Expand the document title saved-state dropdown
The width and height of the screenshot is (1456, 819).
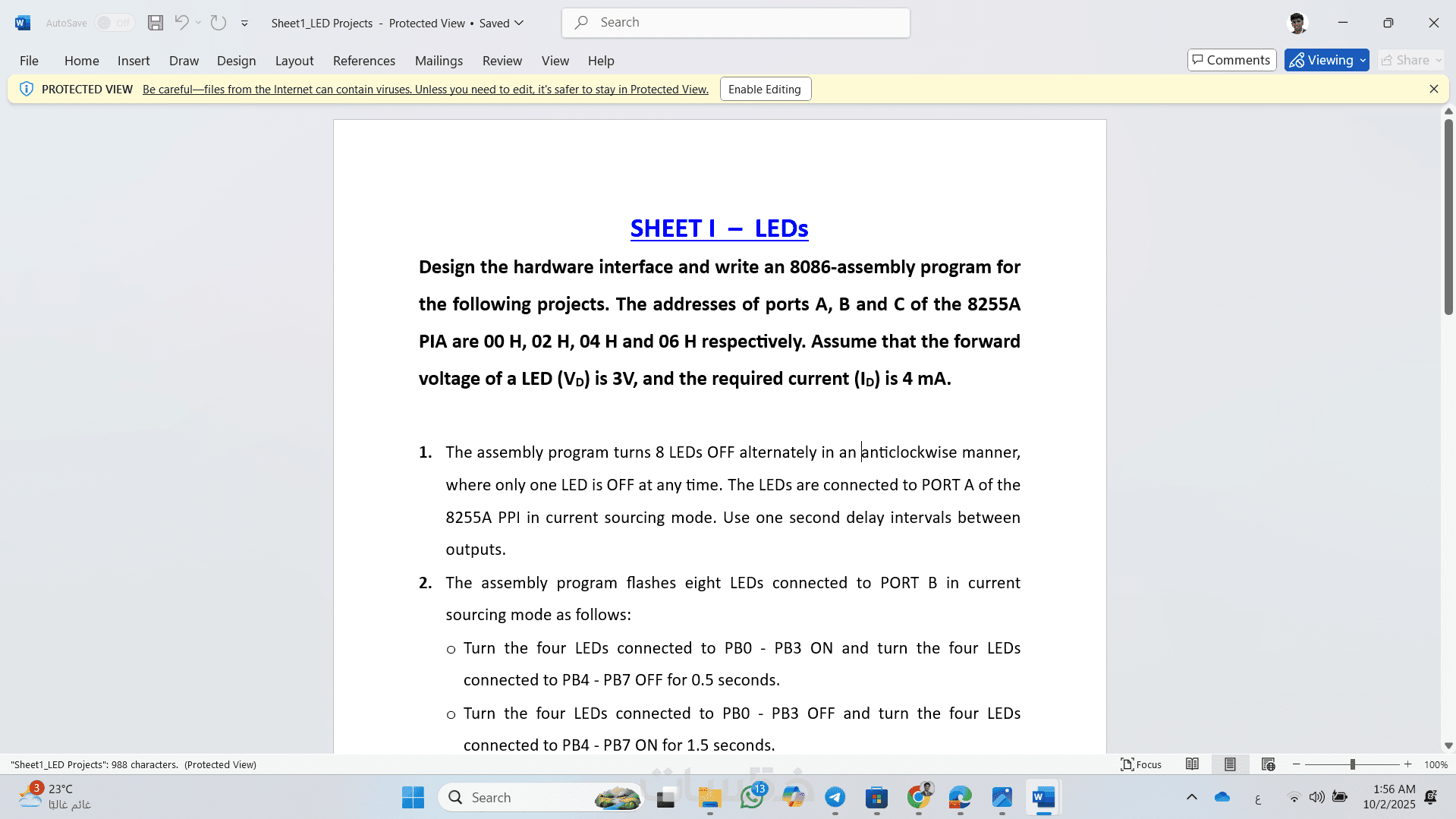tap(519, 23)
